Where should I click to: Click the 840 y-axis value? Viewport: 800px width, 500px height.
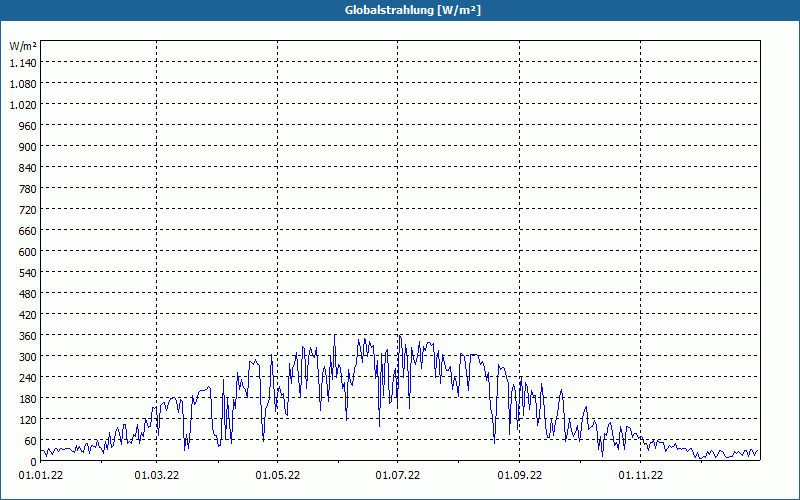coord(28,168)
